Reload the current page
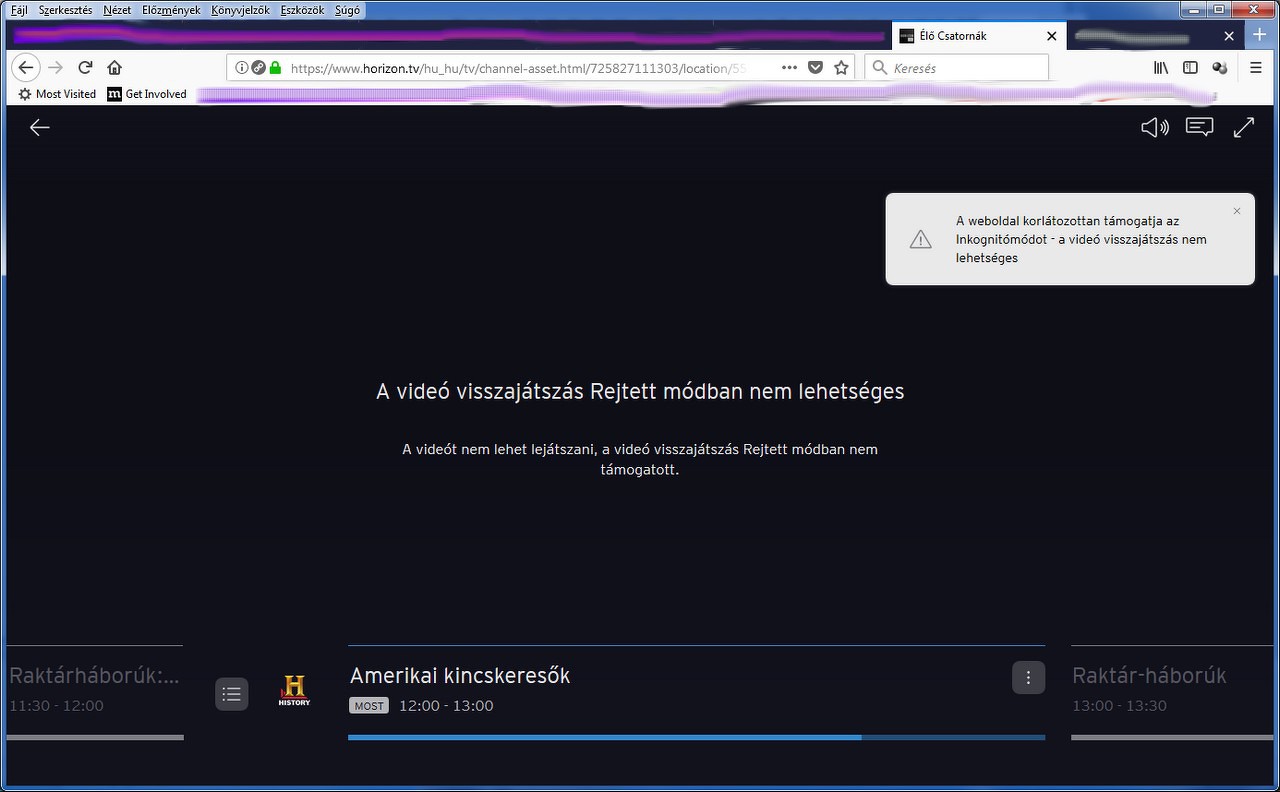This screenshot has height=792, width=1280. [x=85, y=67]
